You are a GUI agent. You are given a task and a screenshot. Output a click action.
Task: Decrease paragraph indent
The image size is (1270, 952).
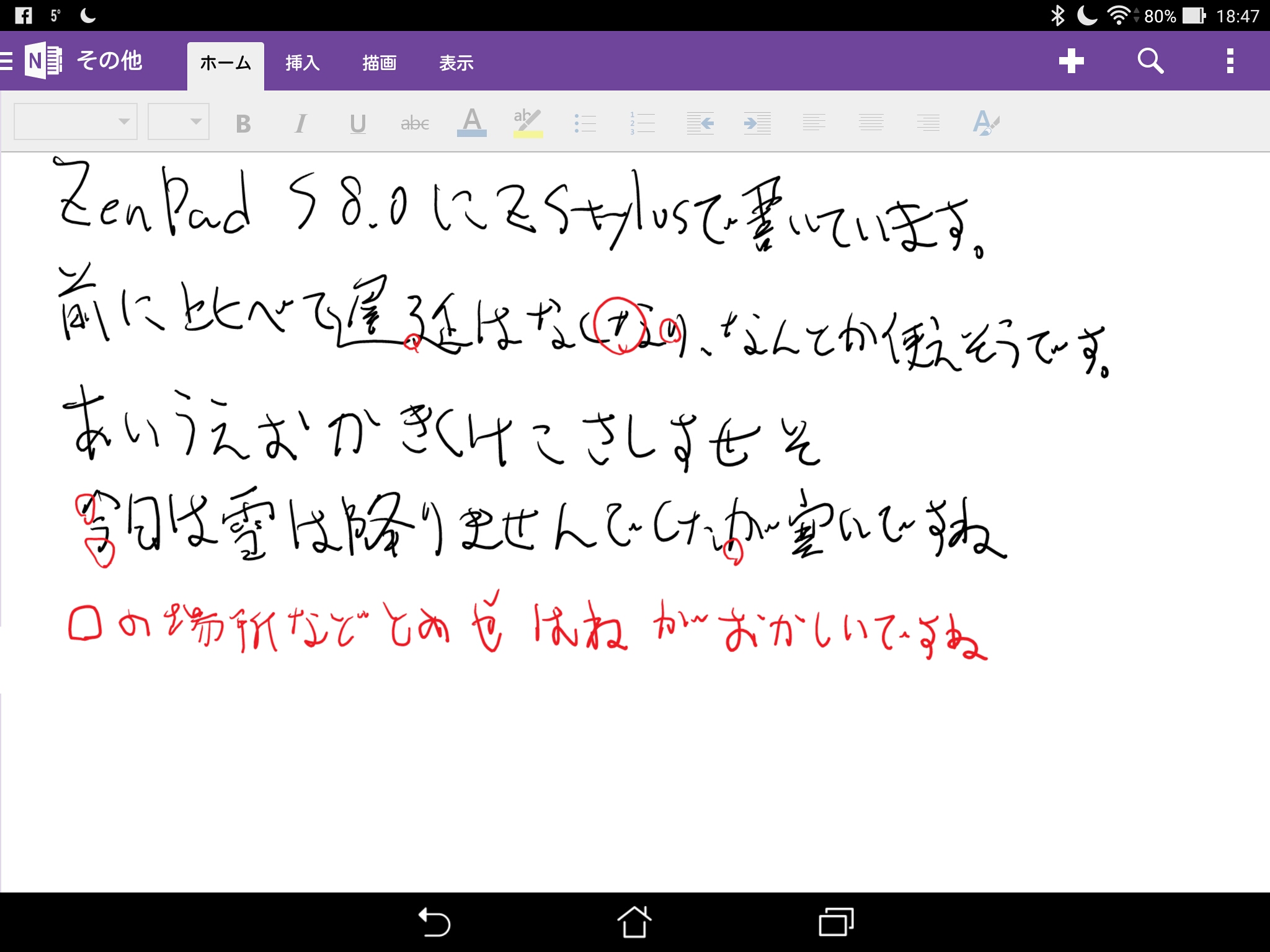pyautogui.click(x=699, y=123)
